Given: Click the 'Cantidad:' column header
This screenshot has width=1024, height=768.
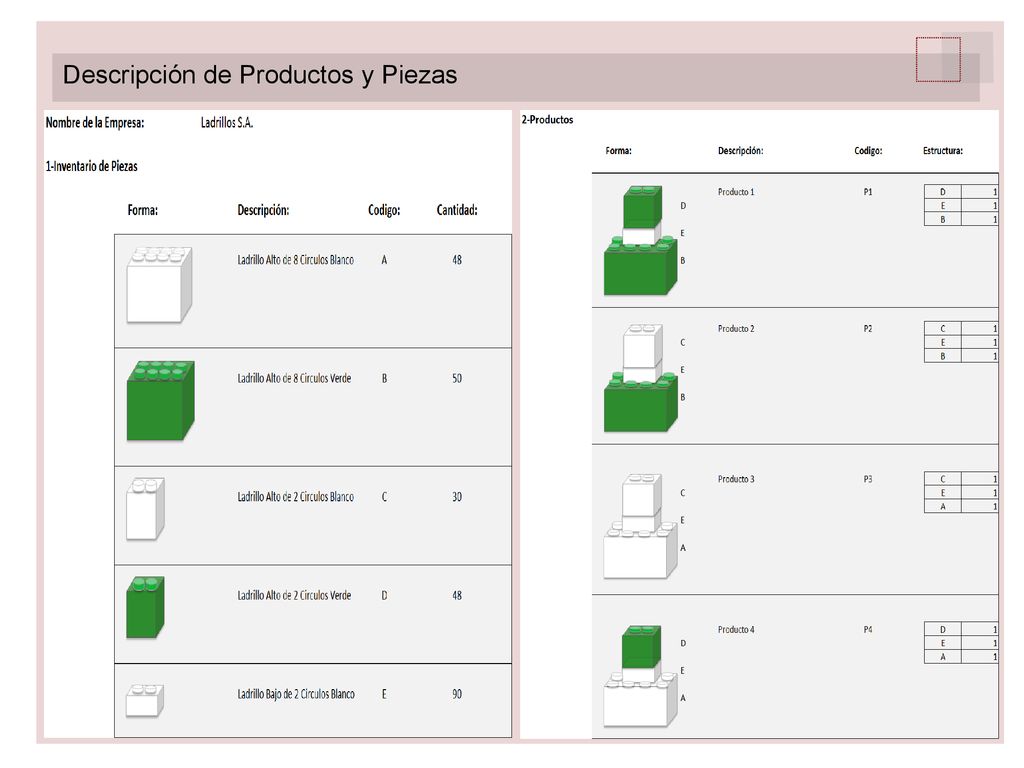Looking at the screenshot, I should [457, 210].
